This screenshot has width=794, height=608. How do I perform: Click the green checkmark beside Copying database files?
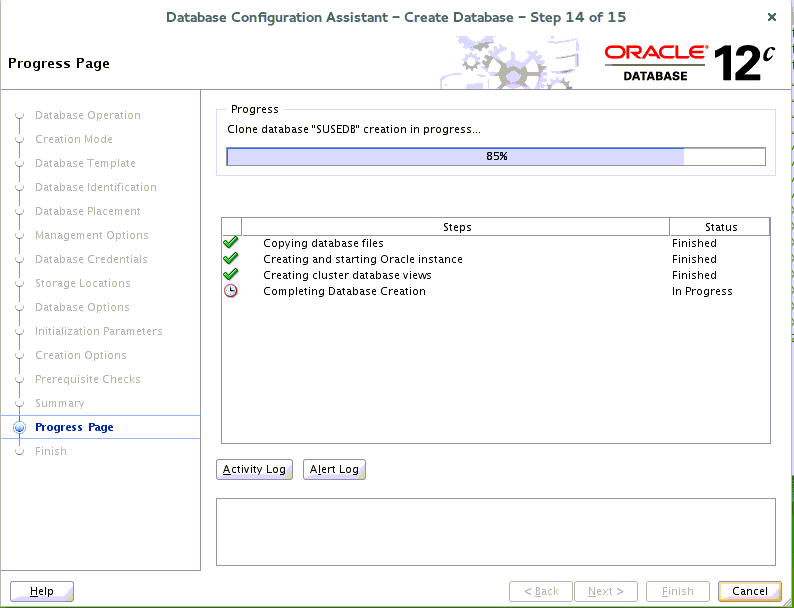pos(231,243)
